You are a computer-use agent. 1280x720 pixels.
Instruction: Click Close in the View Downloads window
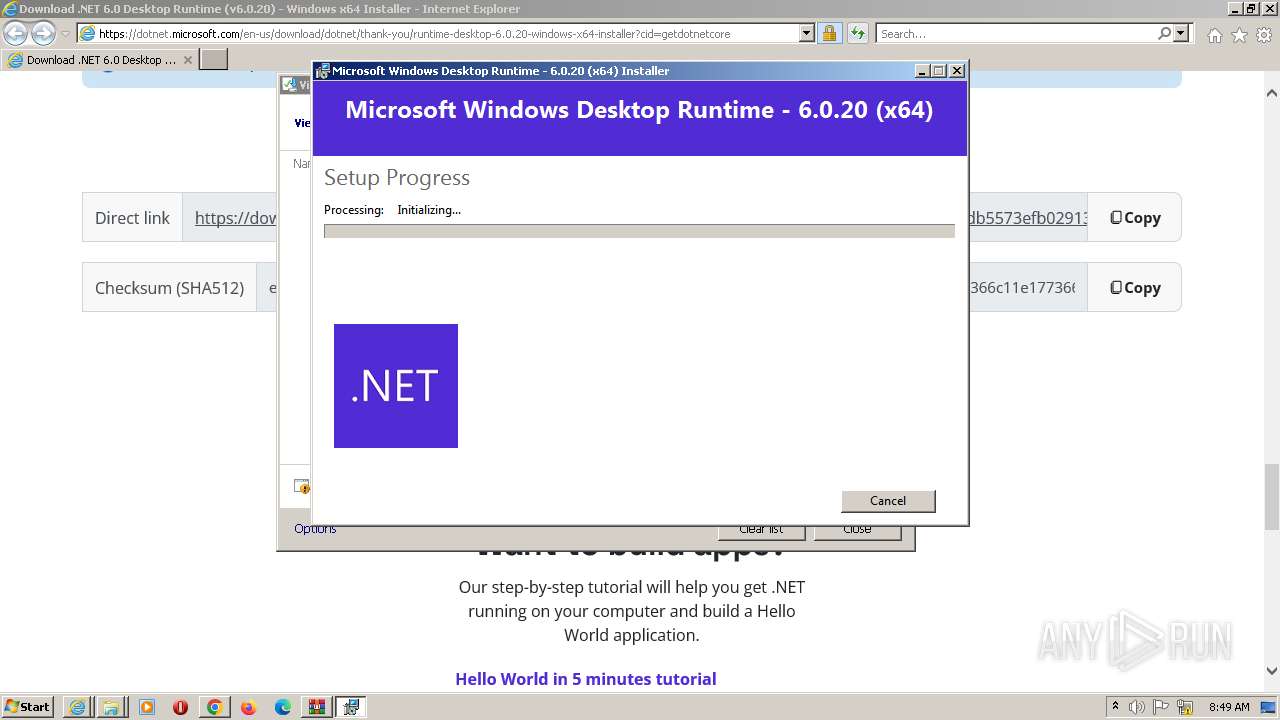857,530
